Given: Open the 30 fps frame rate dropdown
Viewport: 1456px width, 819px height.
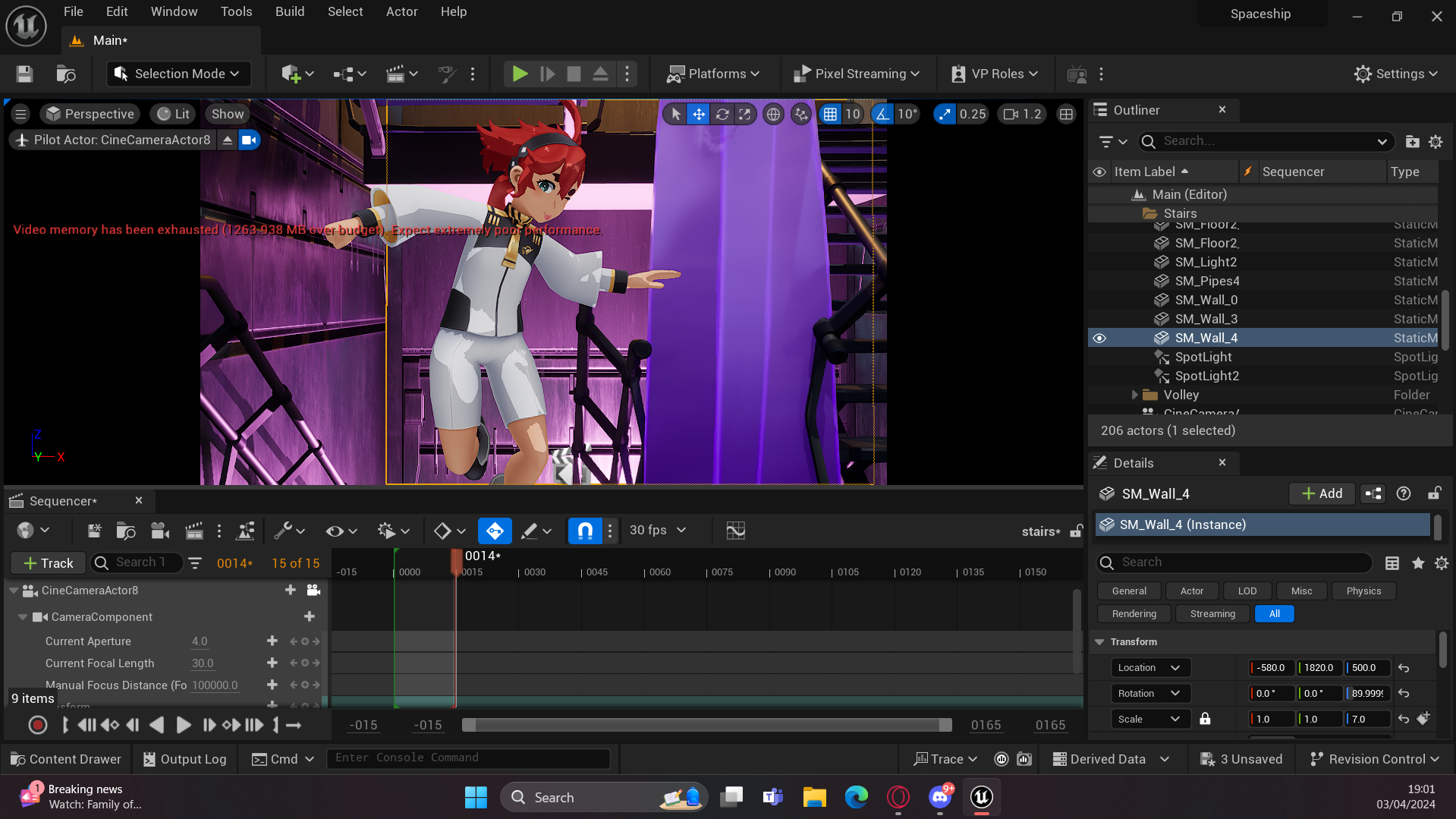Looking at the screenshot, I should point(657,530).
